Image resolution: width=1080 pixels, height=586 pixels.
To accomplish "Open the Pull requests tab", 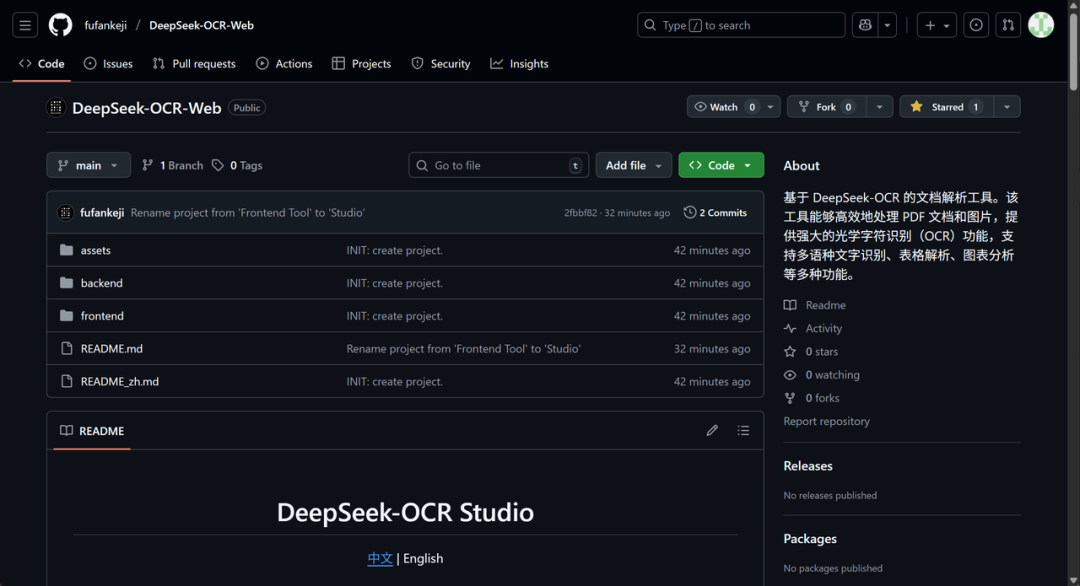I will 194,63.
